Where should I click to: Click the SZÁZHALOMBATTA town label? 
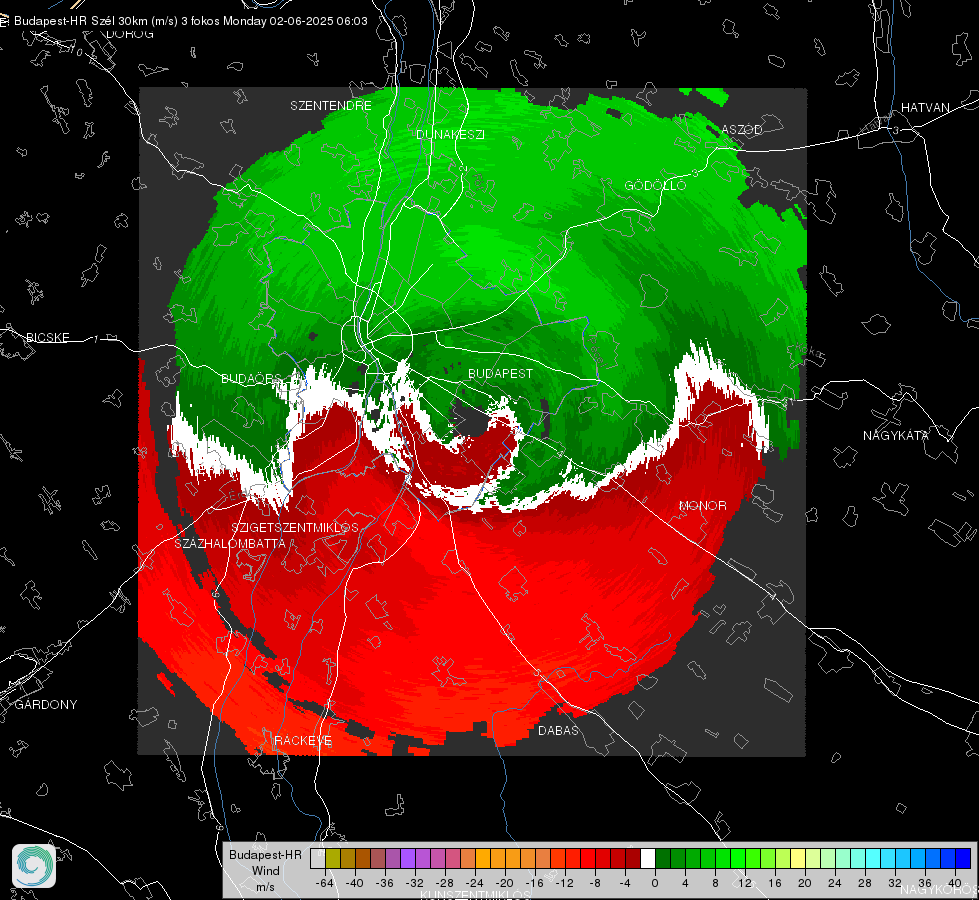pos(230,543)
